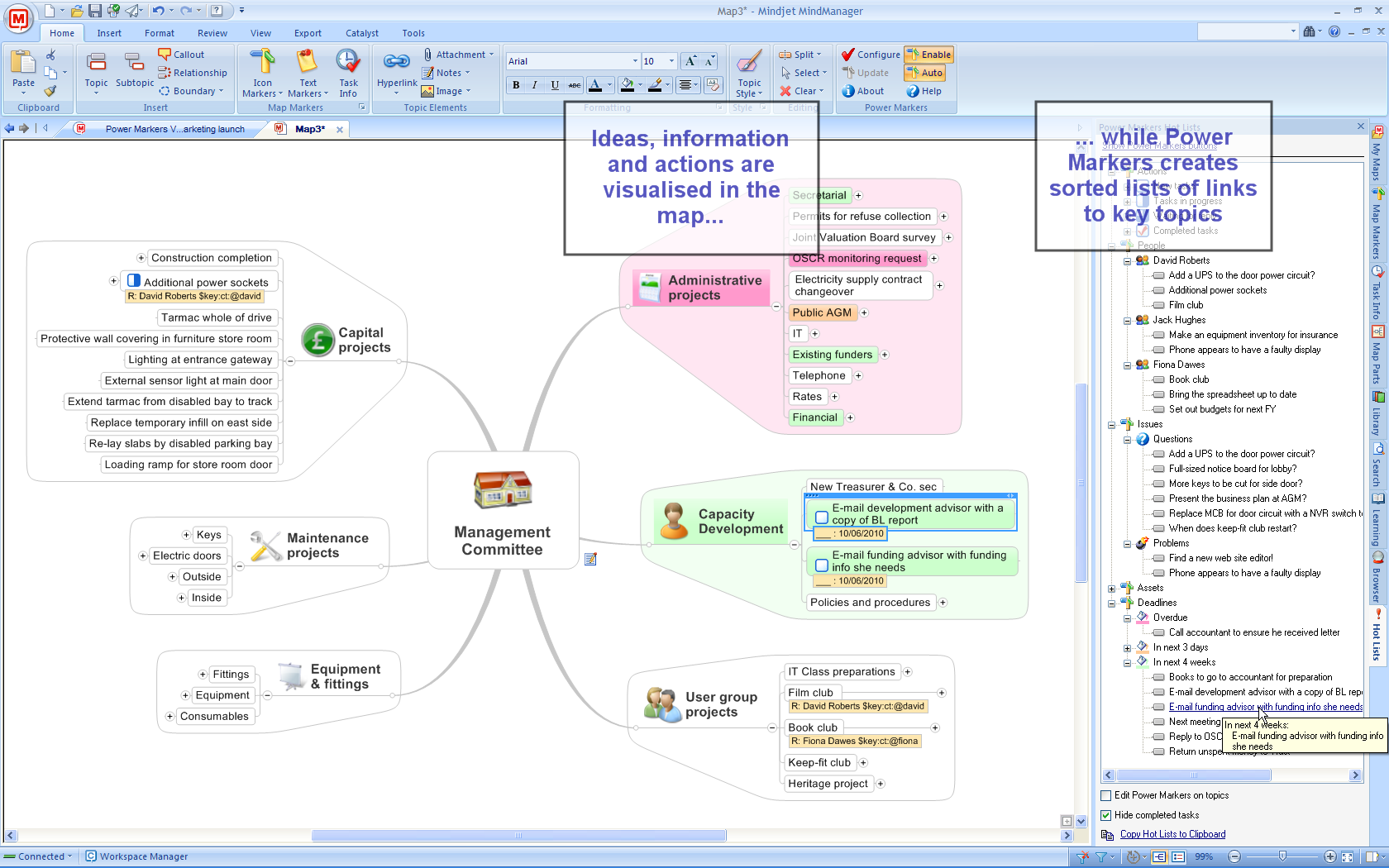The width and height of the screenshot is (1389, 868).
Task: Open the Format ribbon tab
Action: (160, 33)
